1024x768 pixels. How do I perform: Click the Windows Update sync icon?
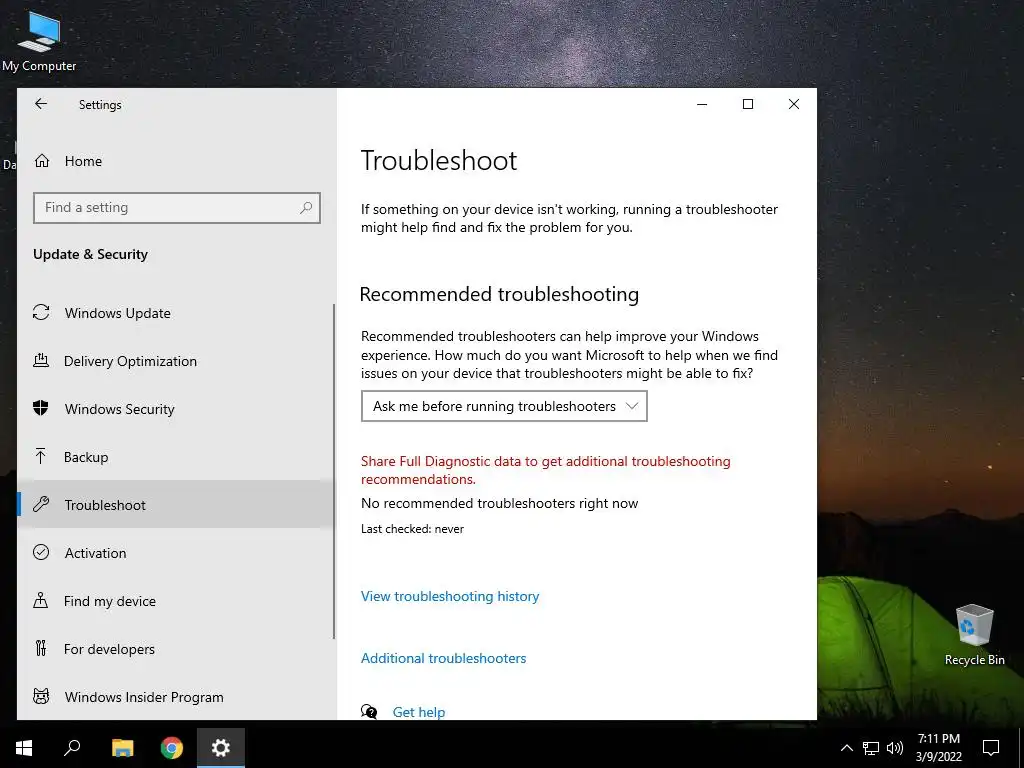[41, 313]
